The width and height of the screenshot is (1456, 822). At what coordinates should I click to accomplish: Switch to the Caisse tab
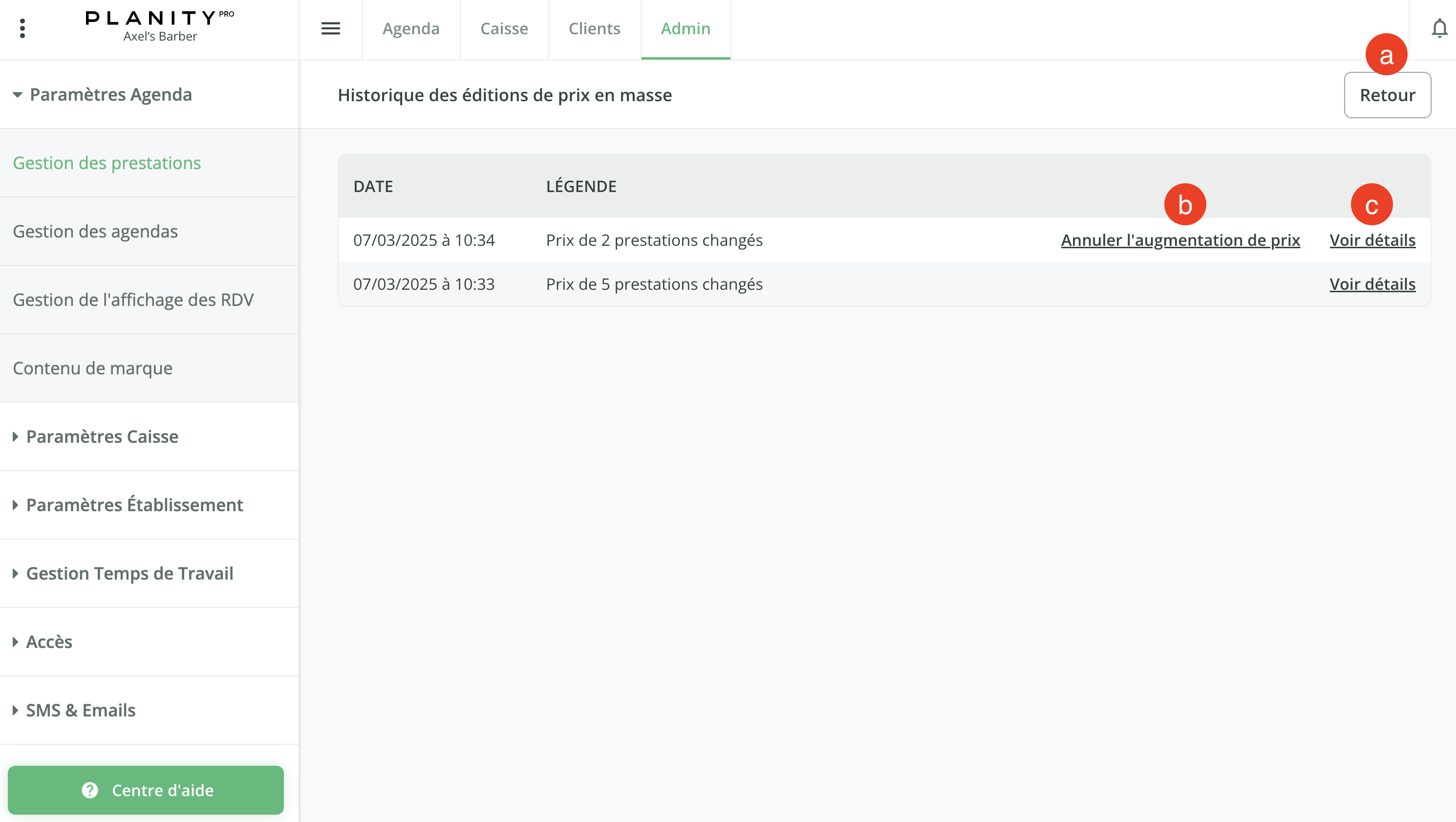coord(504,28)
